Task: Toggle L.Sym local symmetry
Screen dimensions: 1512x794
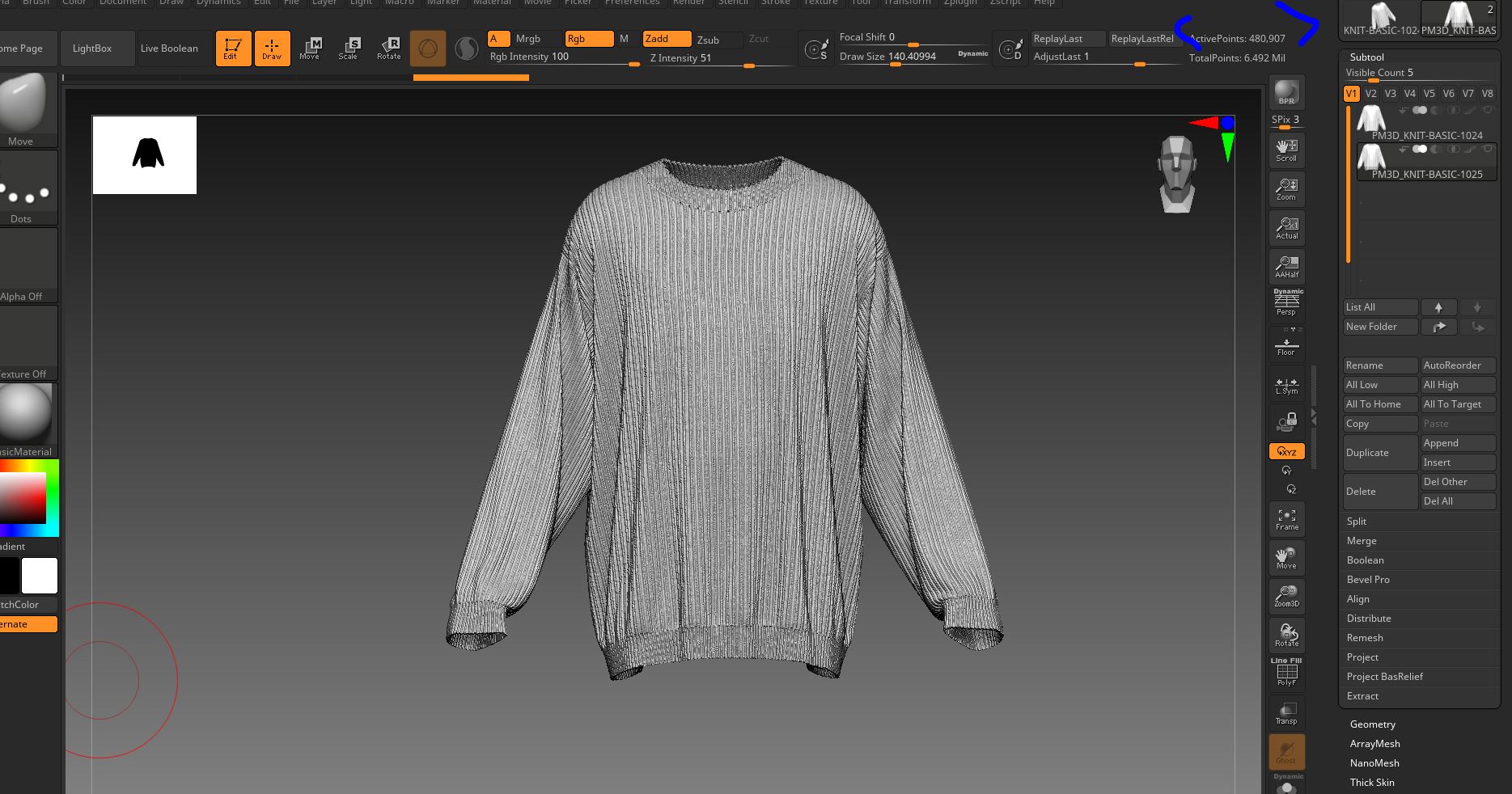Action: tap(1286, 383)
